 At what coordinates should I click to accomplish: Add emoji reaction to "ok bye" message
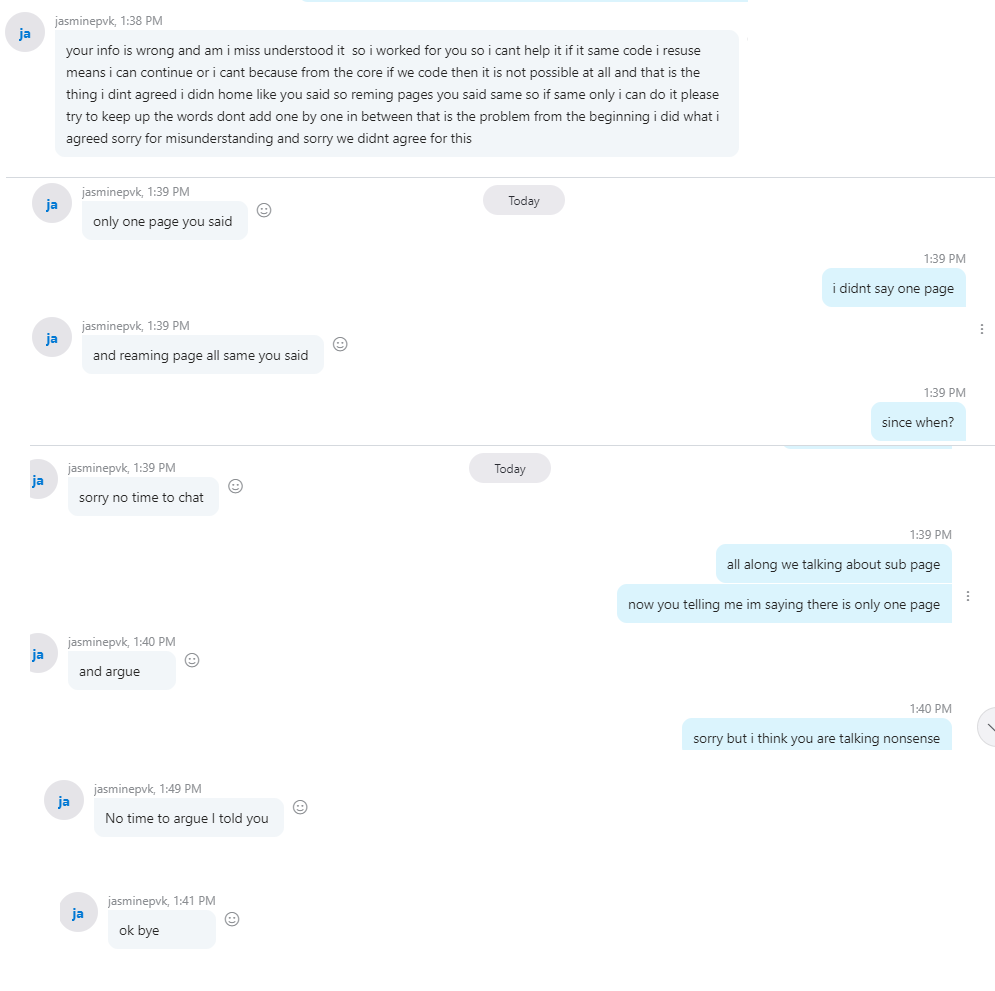point(232,919)
